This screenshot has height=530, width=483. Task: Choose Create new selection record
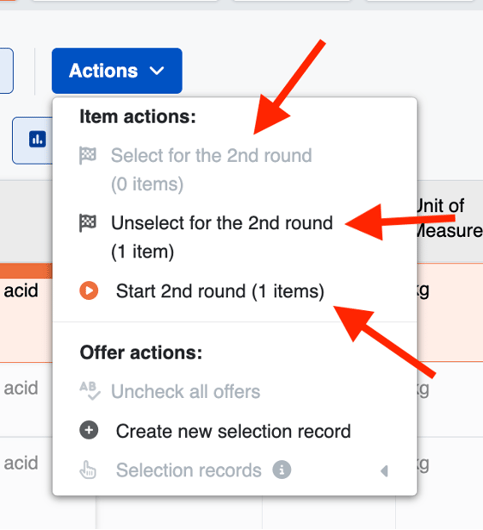pyautogui.click(x=235, y=431)
